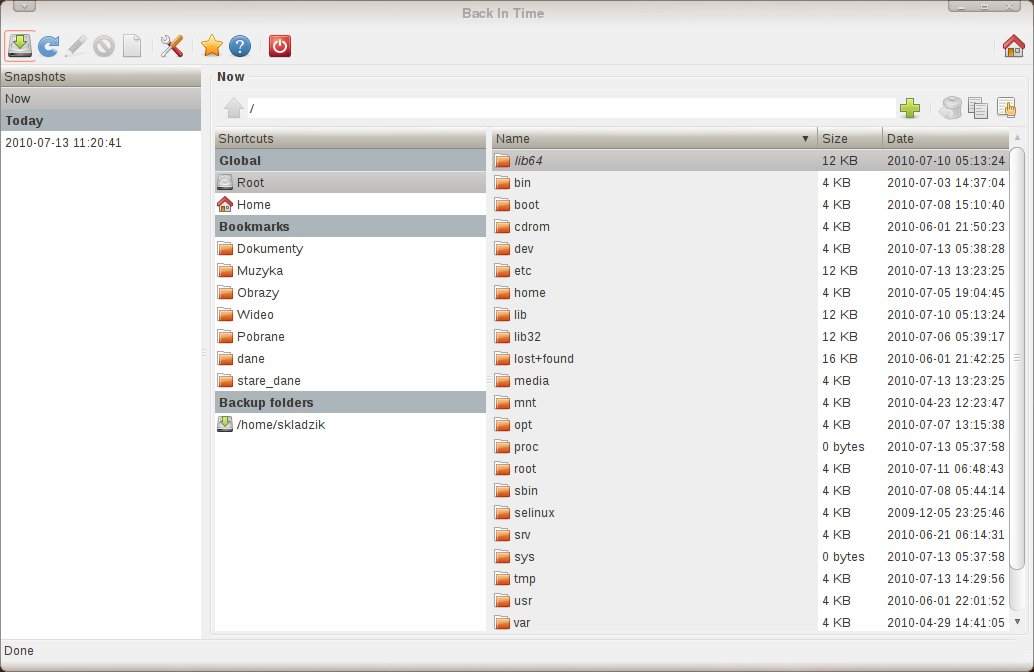Viewport: 1034px width, 672px height.
Task: Open the Pobrane bookmark
Action: [350, 336]
